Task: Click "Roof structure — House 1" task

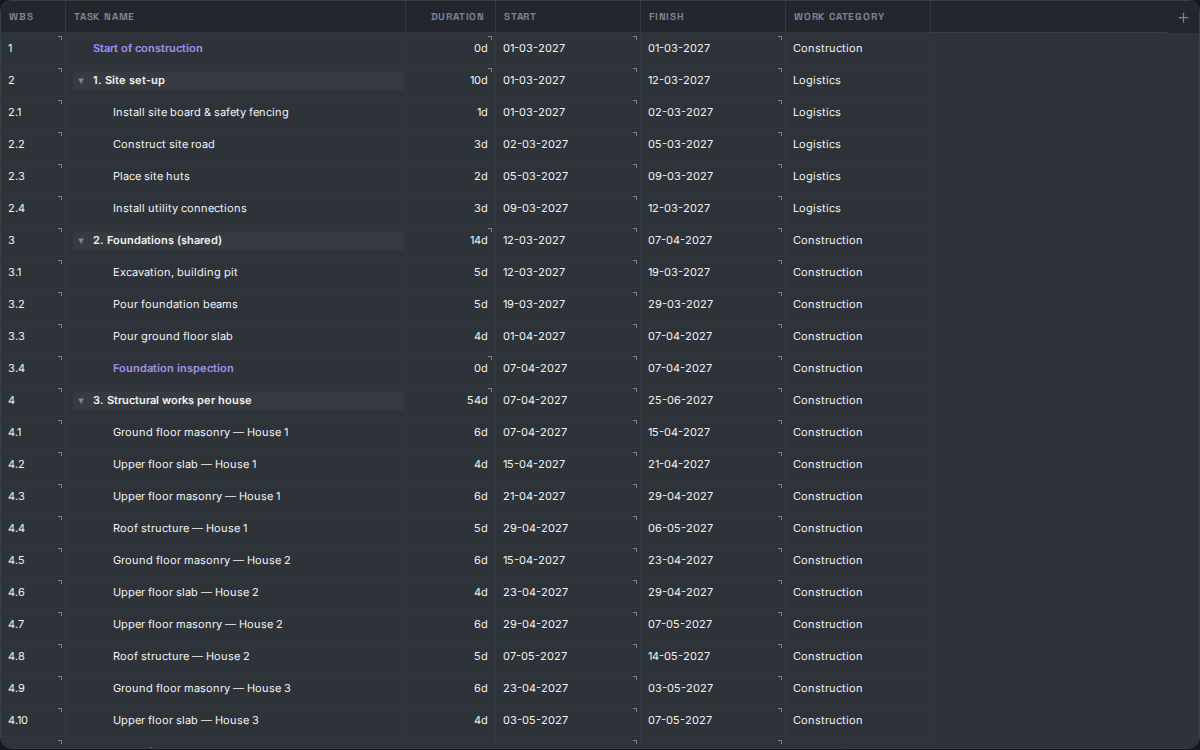Action: [180, 528]
